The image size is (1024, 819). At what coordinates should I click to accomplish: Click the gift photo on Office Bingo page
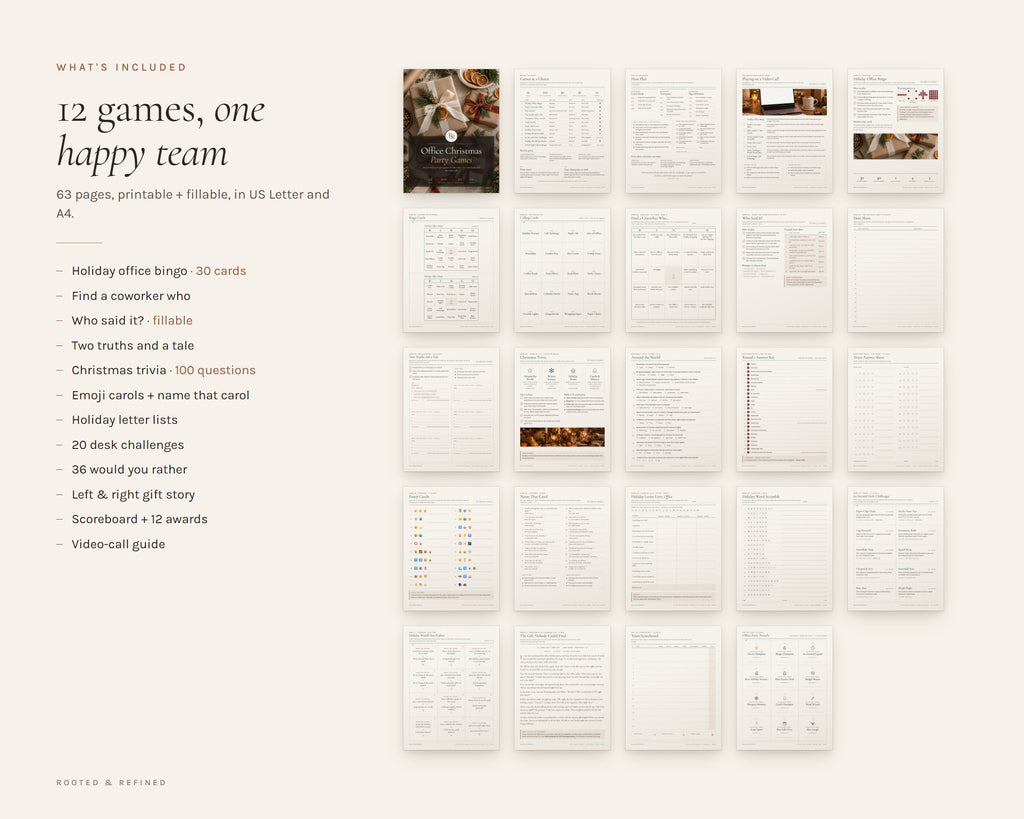point(895,146)
